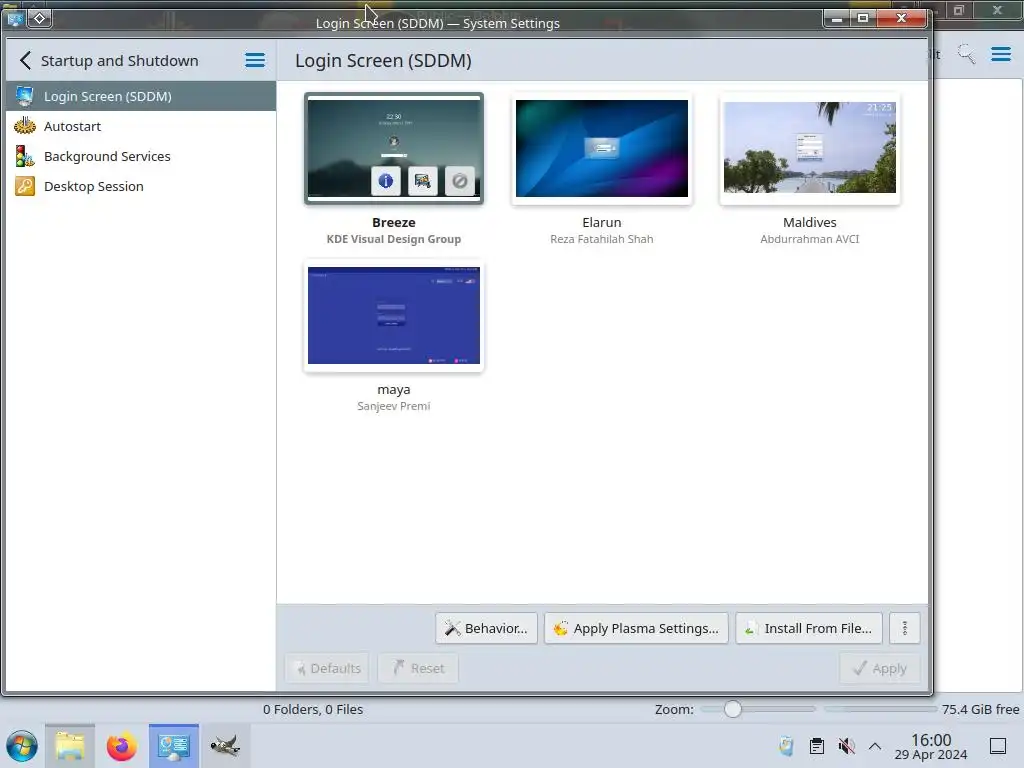Click the 'Abdurrahman AVCI' author label
The image size is (1024, 768).
(x=809, y=239)
